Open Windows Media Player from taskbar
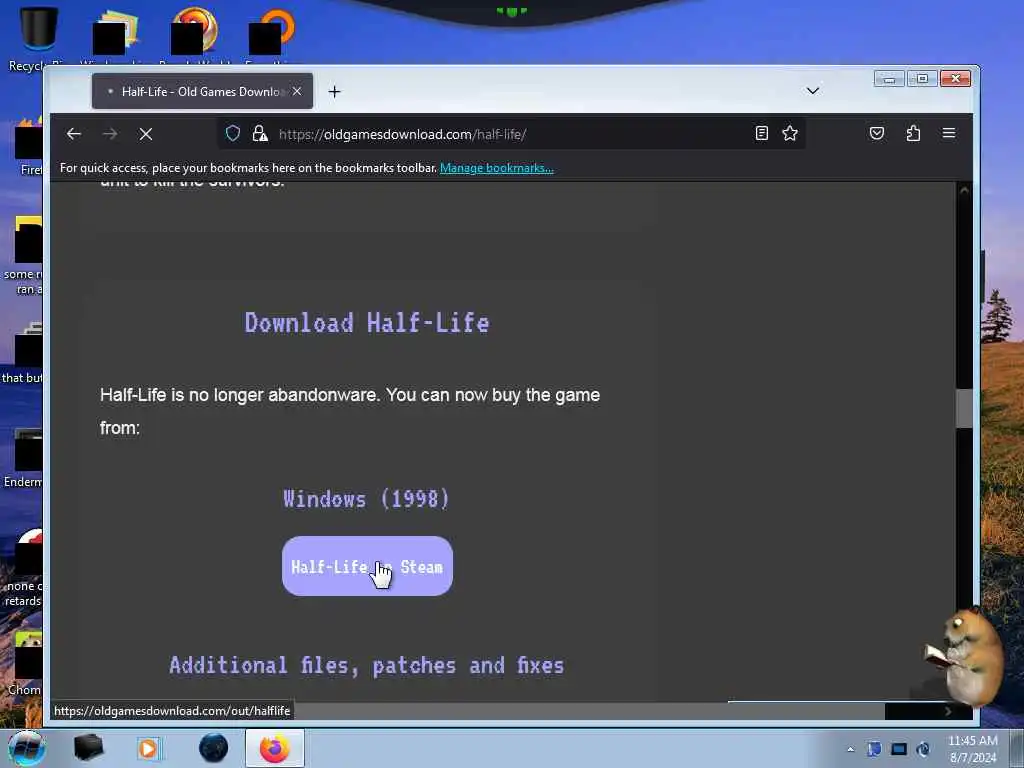Screen dimensions: 1024x768 click(148, 748)
